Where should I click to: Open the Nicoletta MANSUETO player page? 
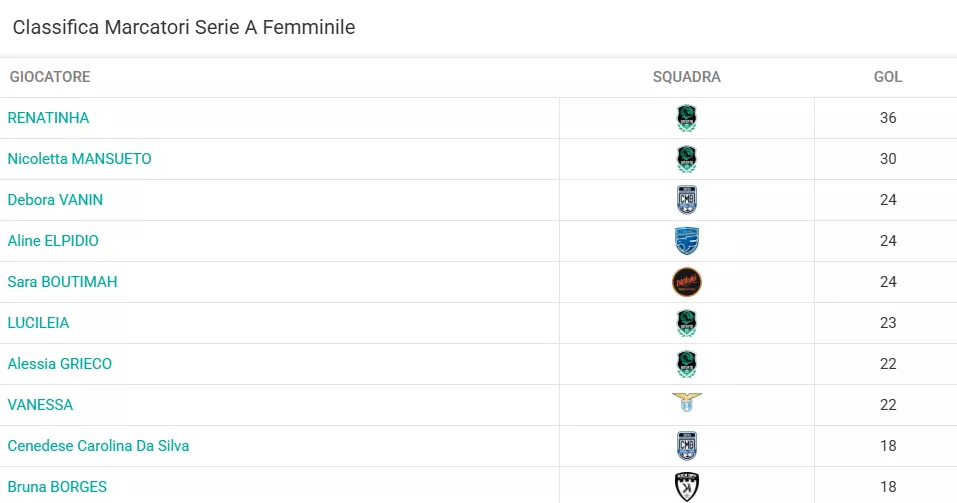coord(79,159)
